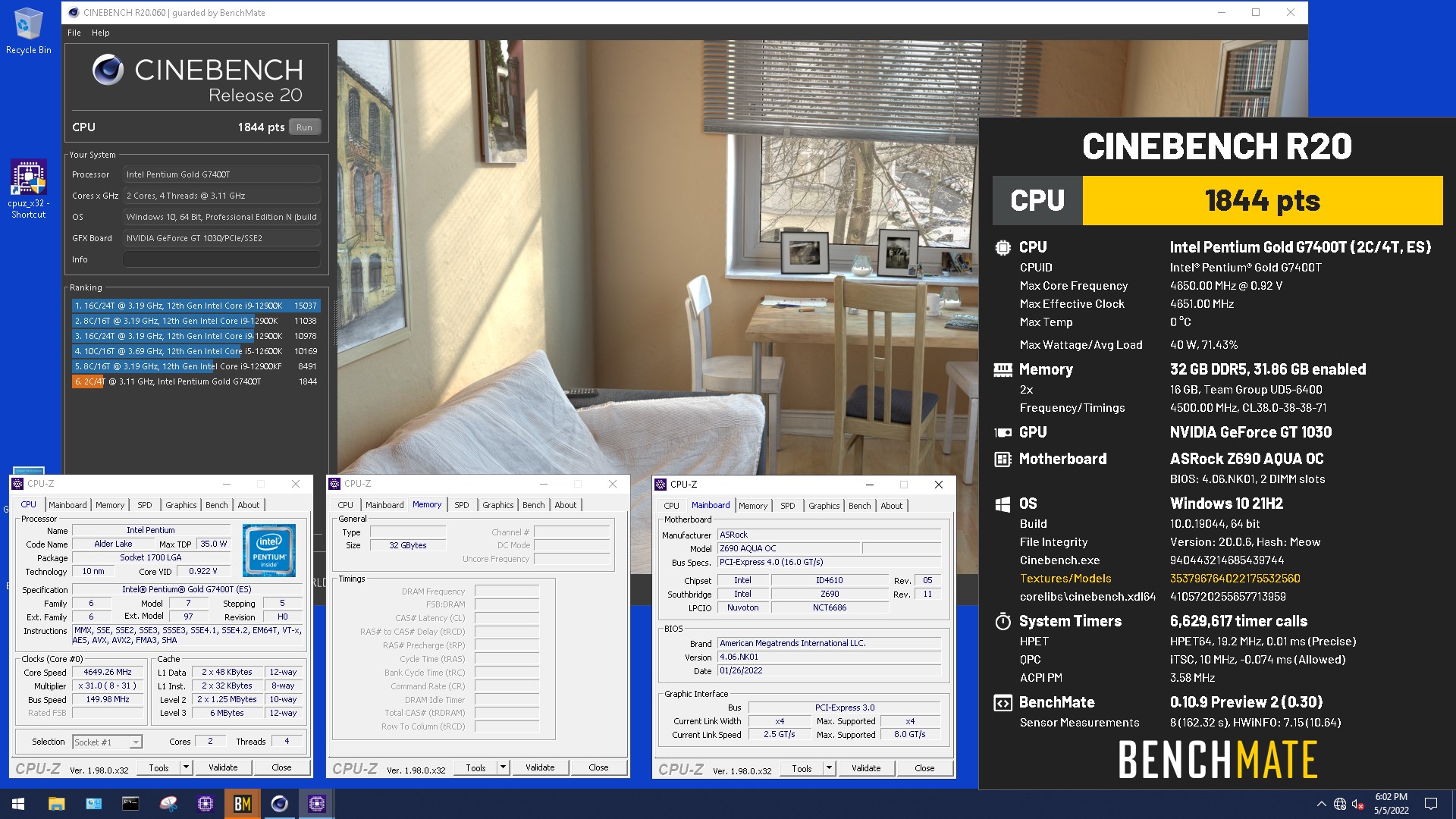Open the Bench tab in the CPU-Z CPU window
1456x819 pixels.
click(x=217, y=505)
